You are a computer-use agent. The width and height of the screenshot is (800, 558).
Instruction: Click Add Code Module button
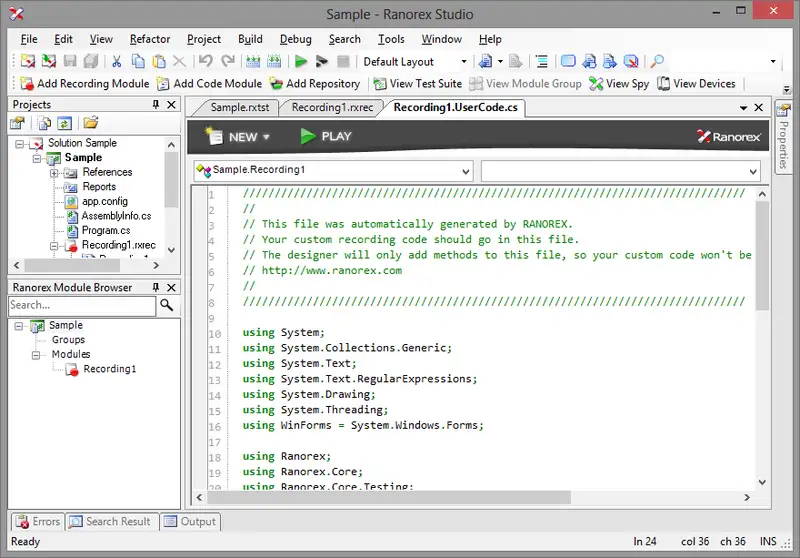click(209, 84)
